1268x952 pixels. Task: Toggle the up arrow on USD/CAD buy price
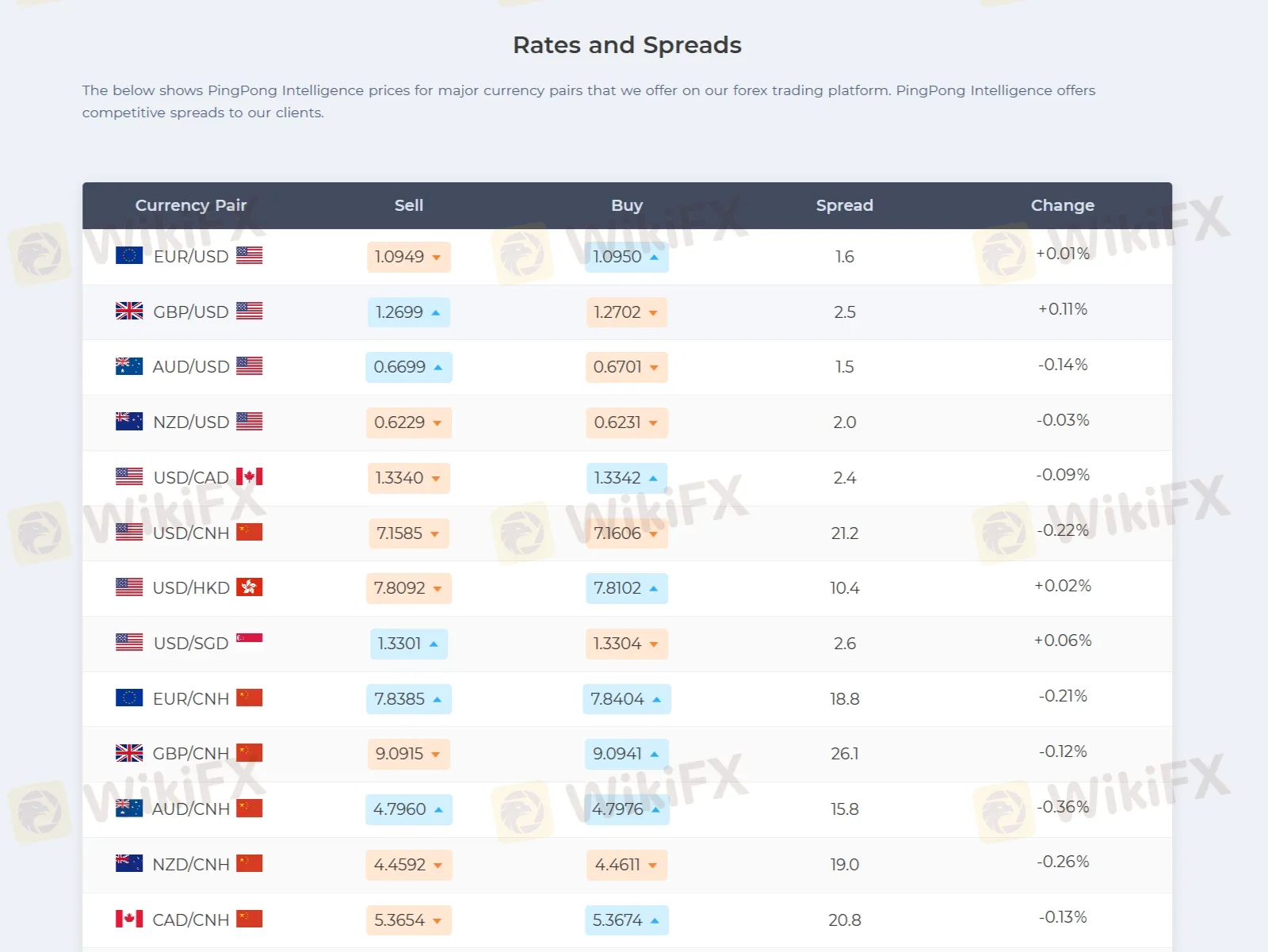click(x=653, y=477)
